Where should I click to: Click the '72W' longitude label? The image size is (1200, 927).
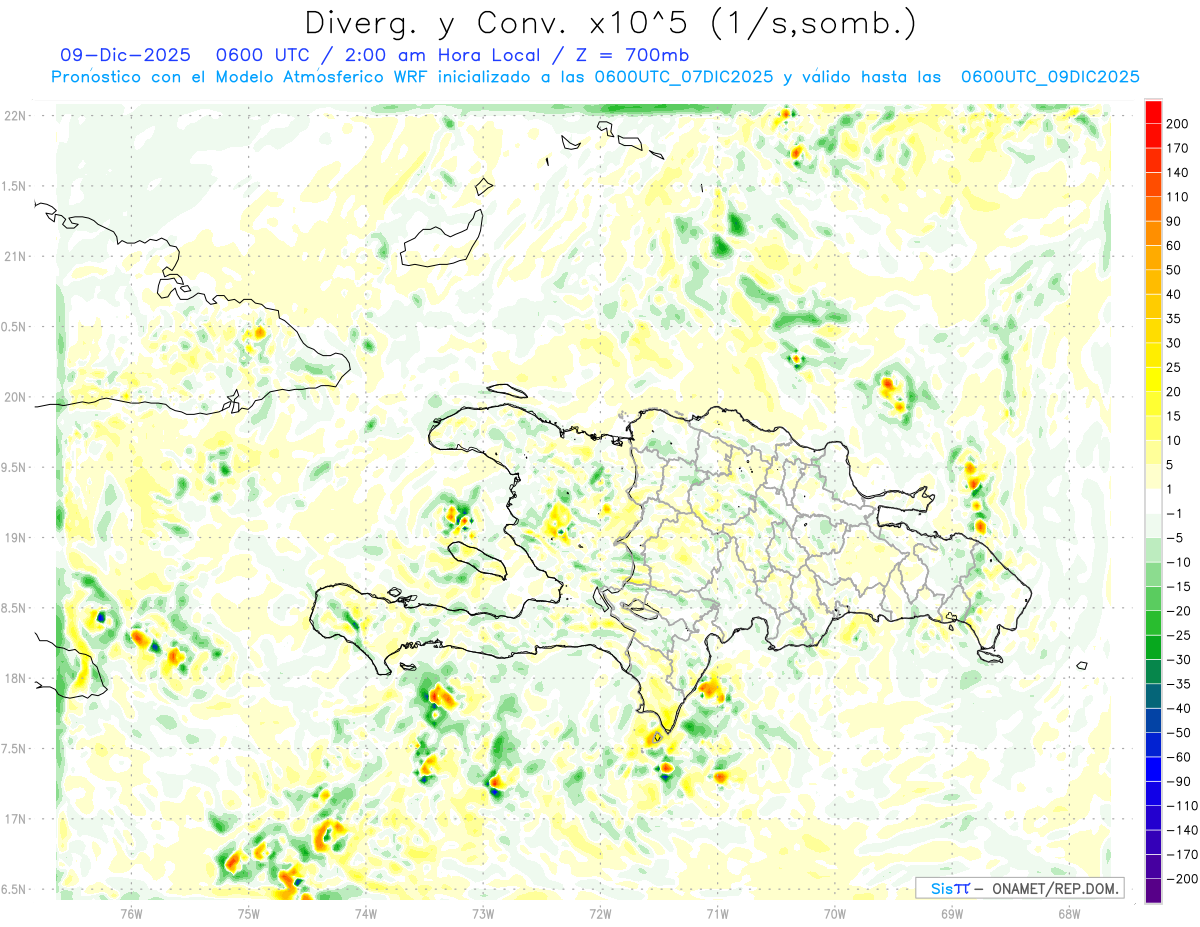click(599, 914)
